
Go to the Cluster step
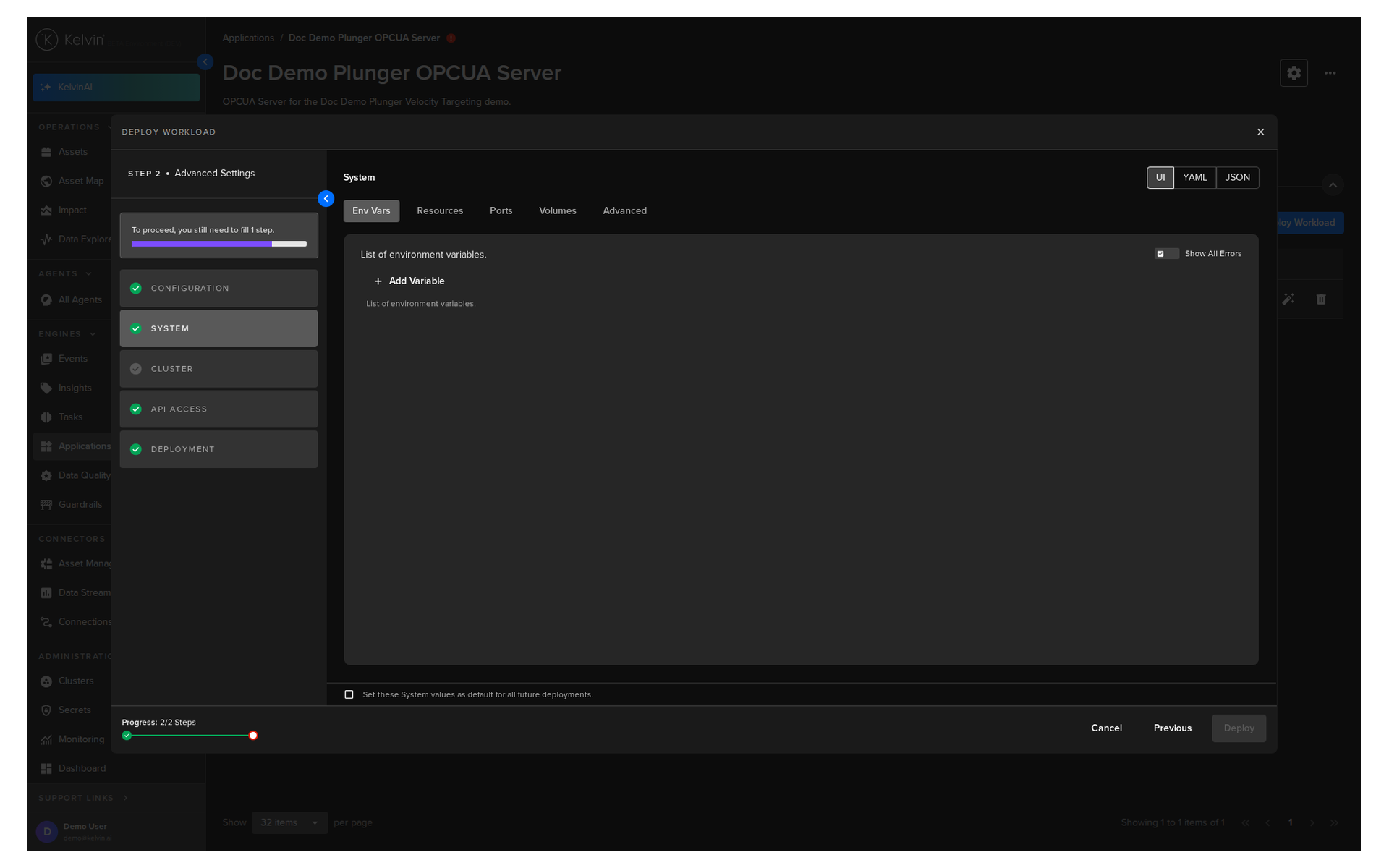coord(218,369)
